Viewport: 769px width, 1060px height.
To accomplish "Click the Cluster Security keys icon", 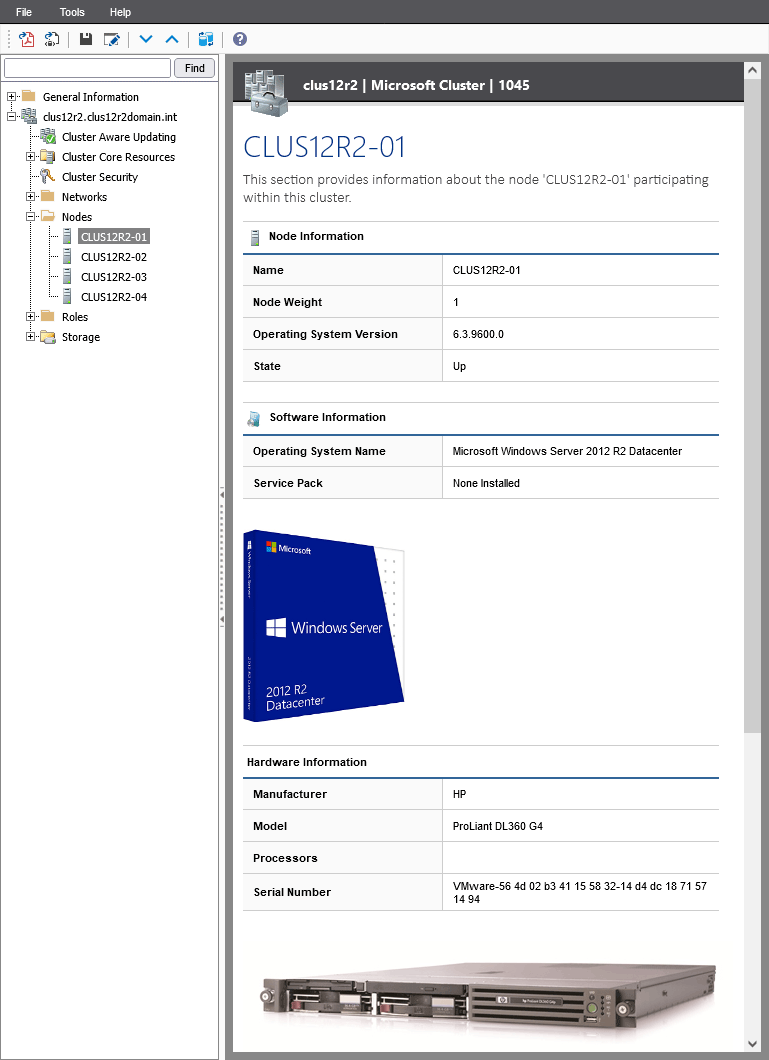I will [x=47, y=177].
